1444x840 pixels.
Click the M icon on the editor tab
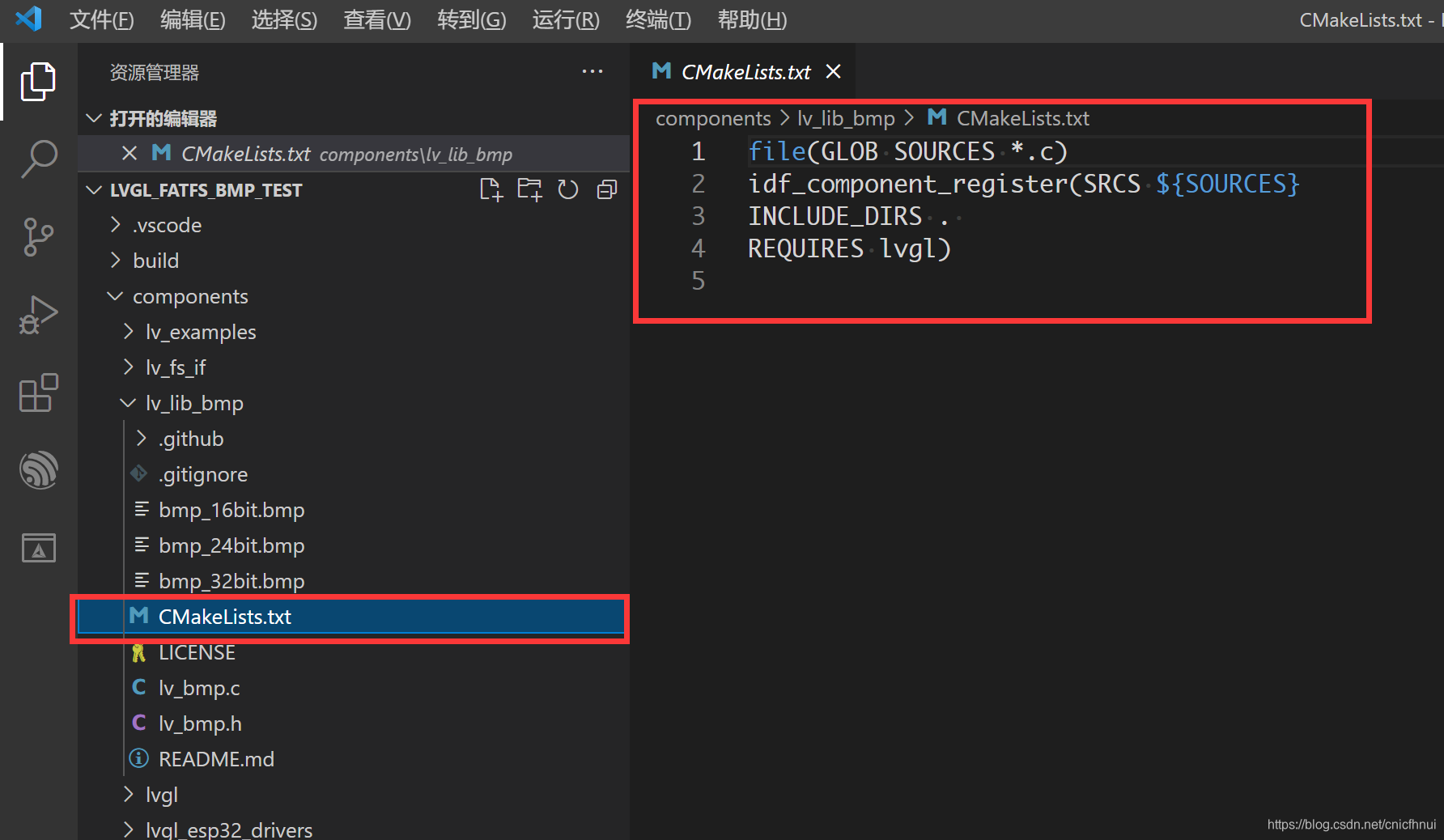pyautogui.click(x=661, y=71)
